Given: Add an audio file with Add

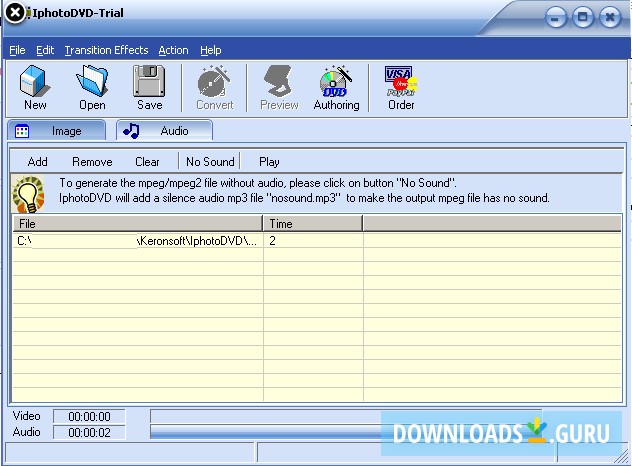Looking at the screenshot, I should click(x=37, y=162).
